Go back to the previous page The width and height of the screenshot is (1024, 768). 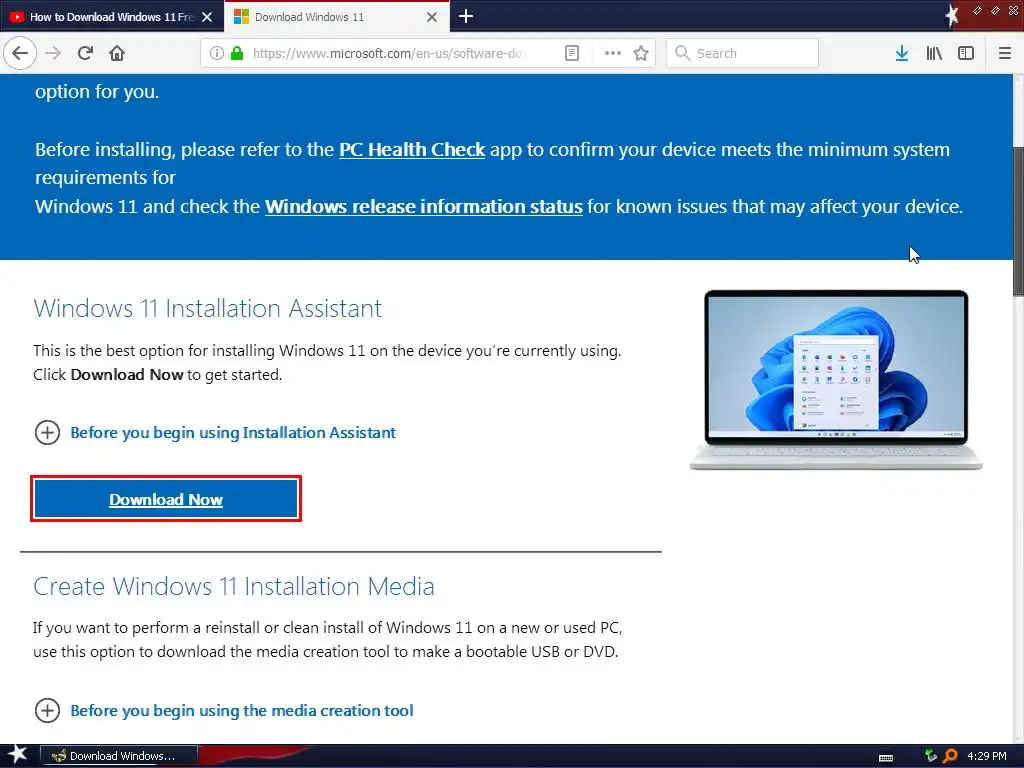point(20,53)
